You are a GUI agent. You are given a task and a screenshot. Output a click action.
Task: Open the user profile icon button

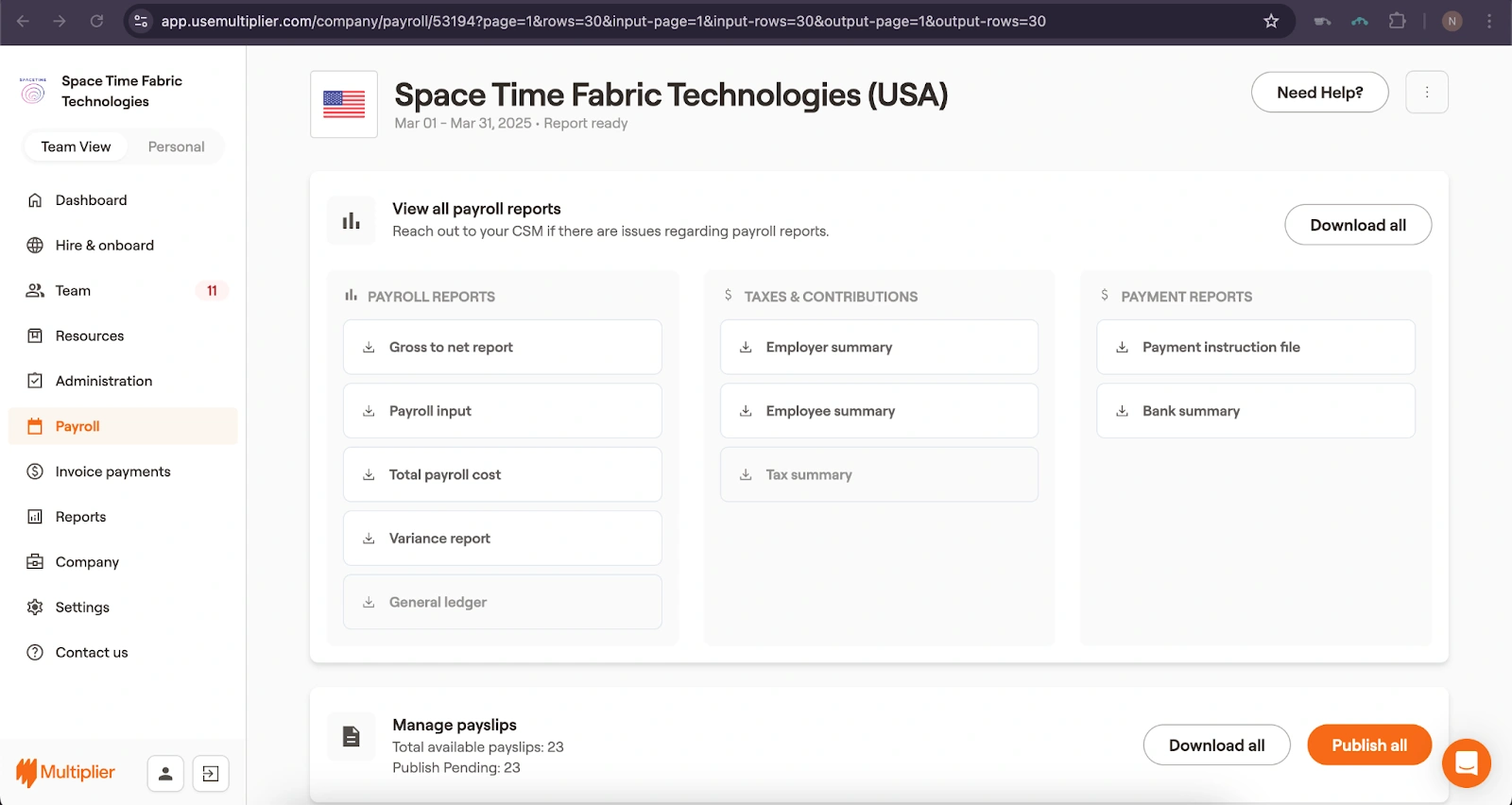(x=165, y=774)
